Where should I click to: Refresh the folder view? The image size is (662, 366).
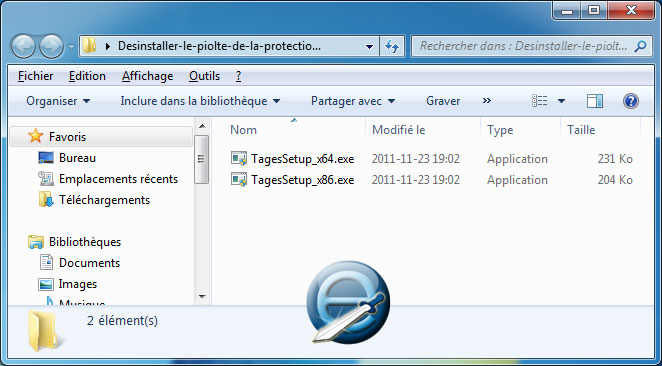392,46
